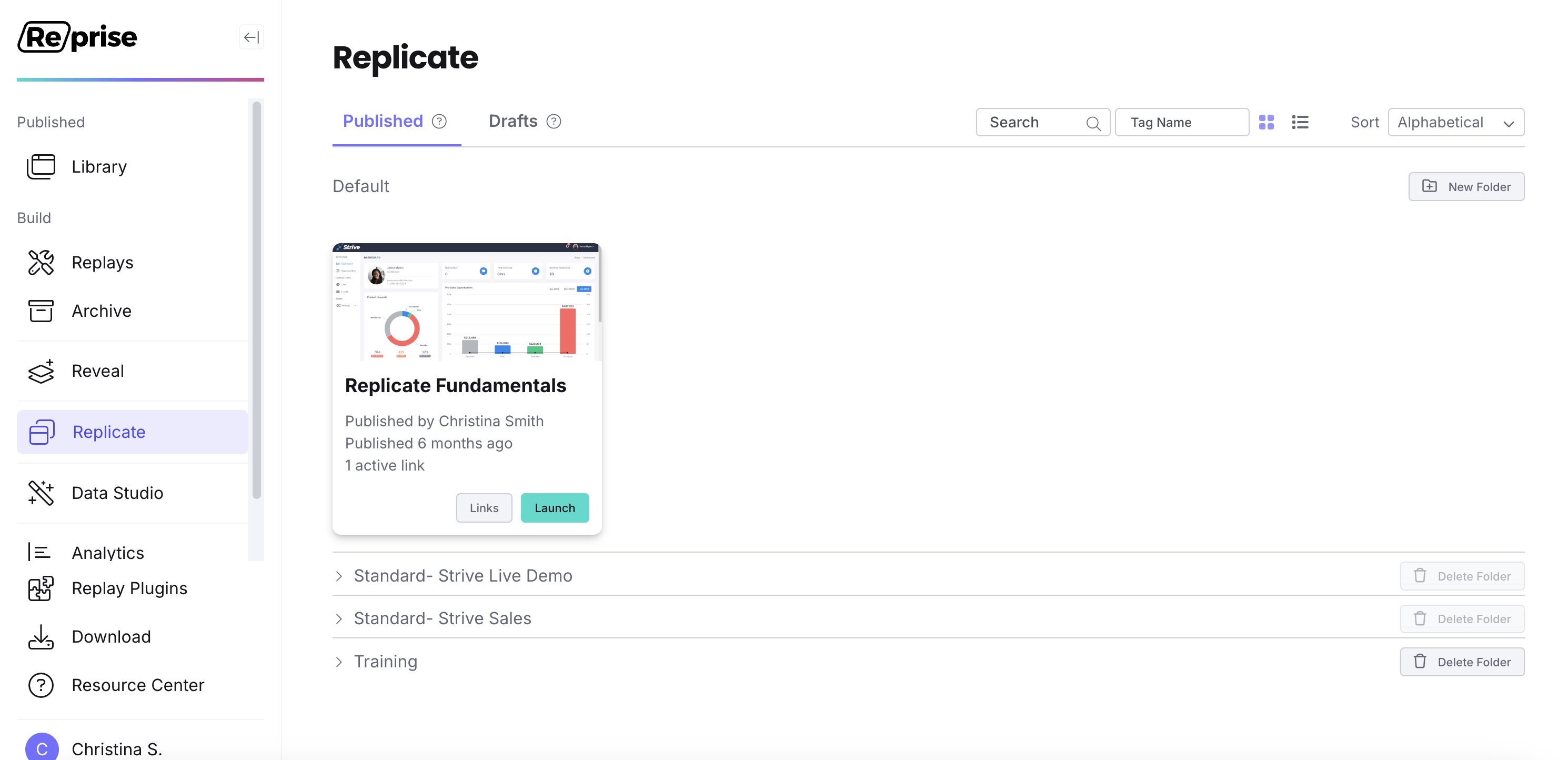
Task: Click the Replicate Fundamentals title
Action: tap(455, 385)
